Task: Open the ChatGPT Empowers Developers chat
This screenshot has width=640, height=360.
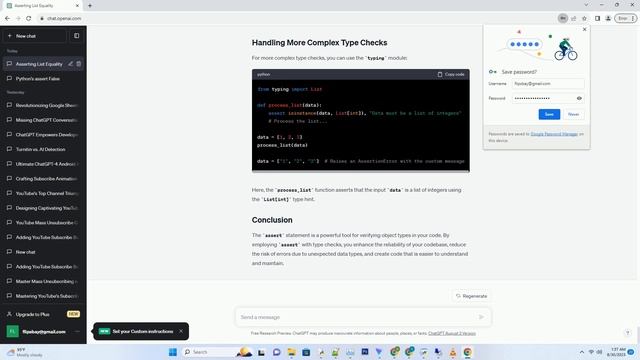Action: click(x=43, y=135)
